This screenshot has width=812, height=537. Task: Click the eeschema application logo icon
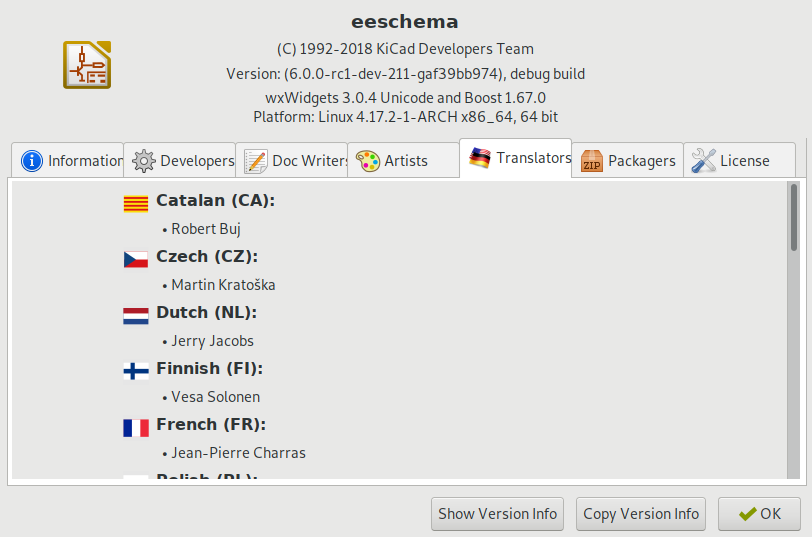point(87,65)
